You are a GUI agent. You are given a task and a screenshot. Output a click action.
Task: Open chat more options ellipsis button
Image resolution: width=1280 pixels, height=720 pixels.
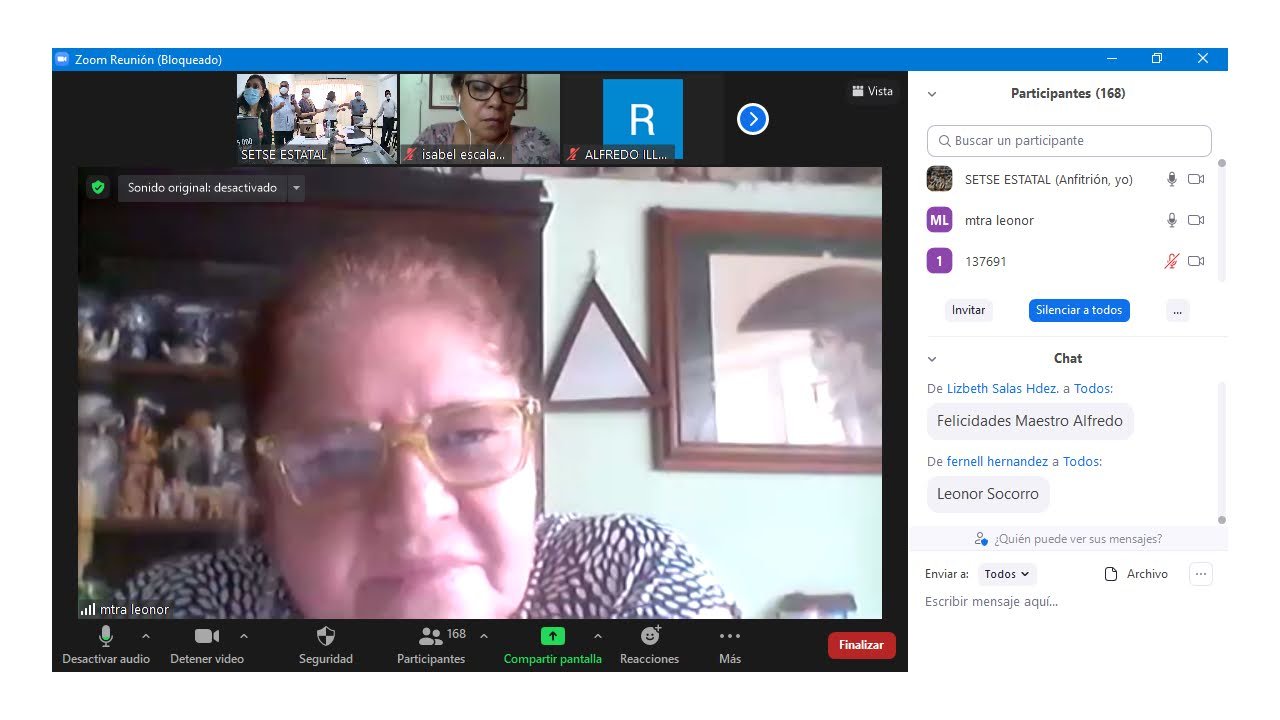[x=1201, y=574]
